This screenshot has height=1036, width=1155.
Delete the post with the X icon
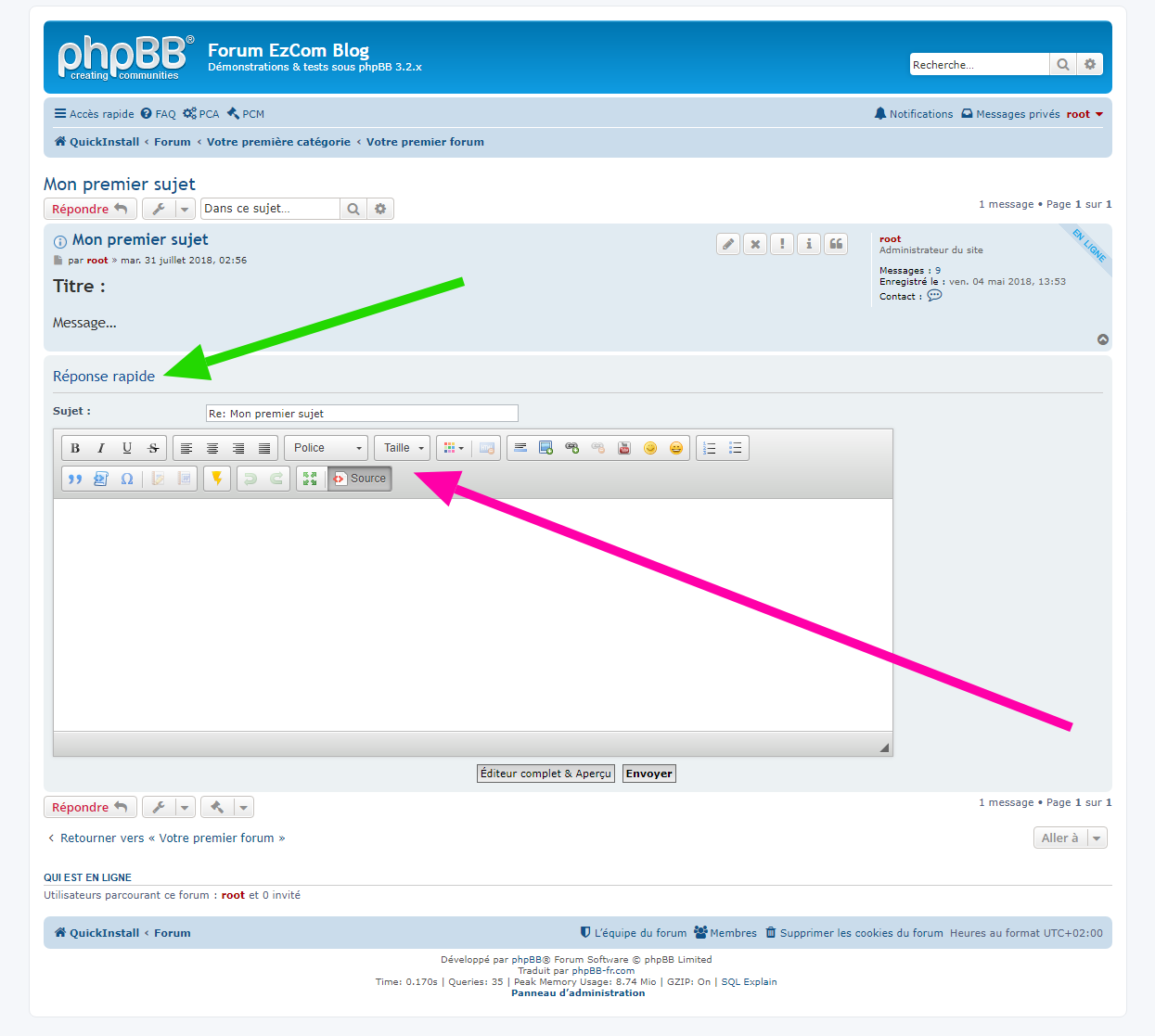tap(755, 244)
